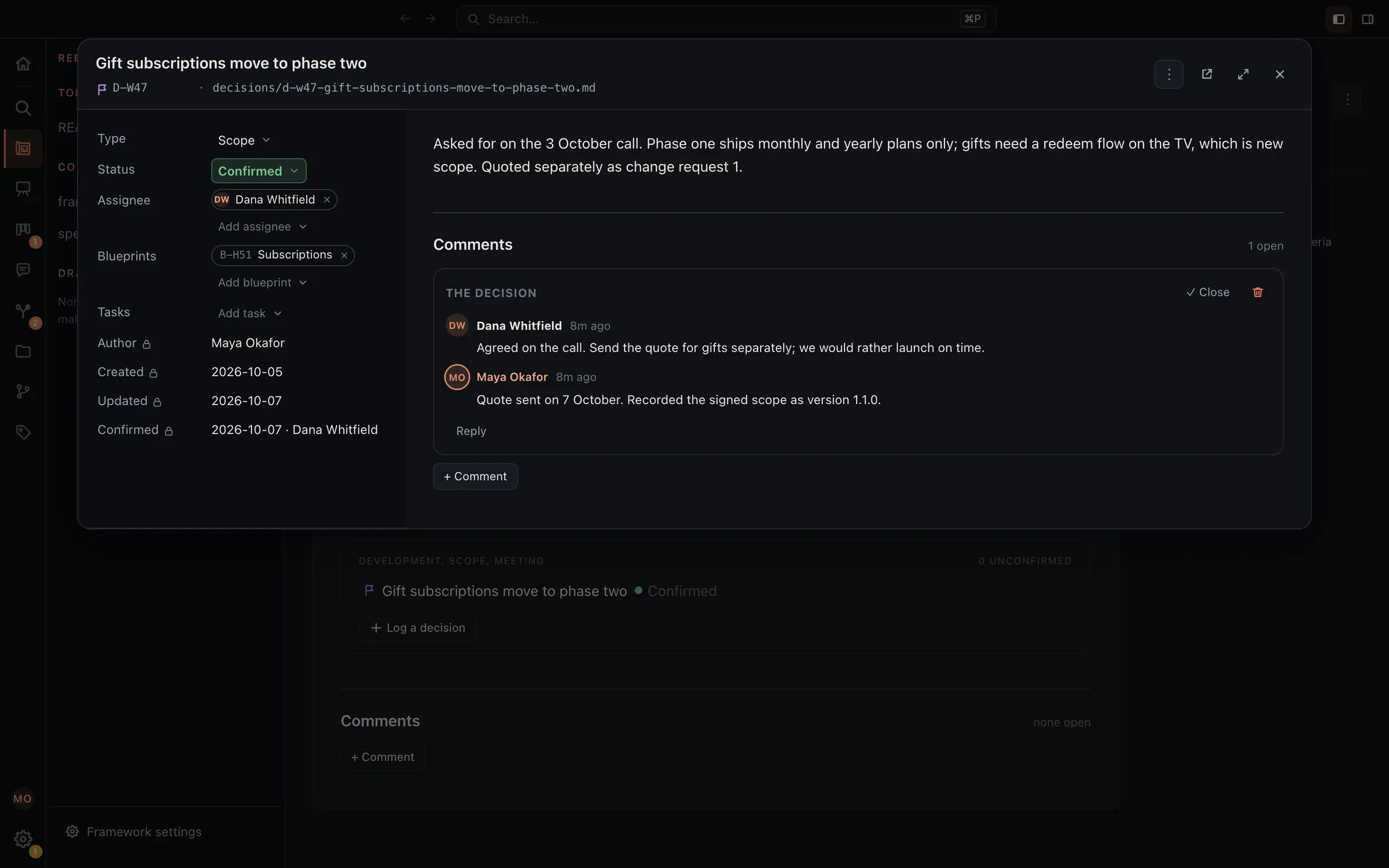Click Gift subscriptions decision row in background
This screenshot has width=1389, height=868.
(x=541, y=591)
